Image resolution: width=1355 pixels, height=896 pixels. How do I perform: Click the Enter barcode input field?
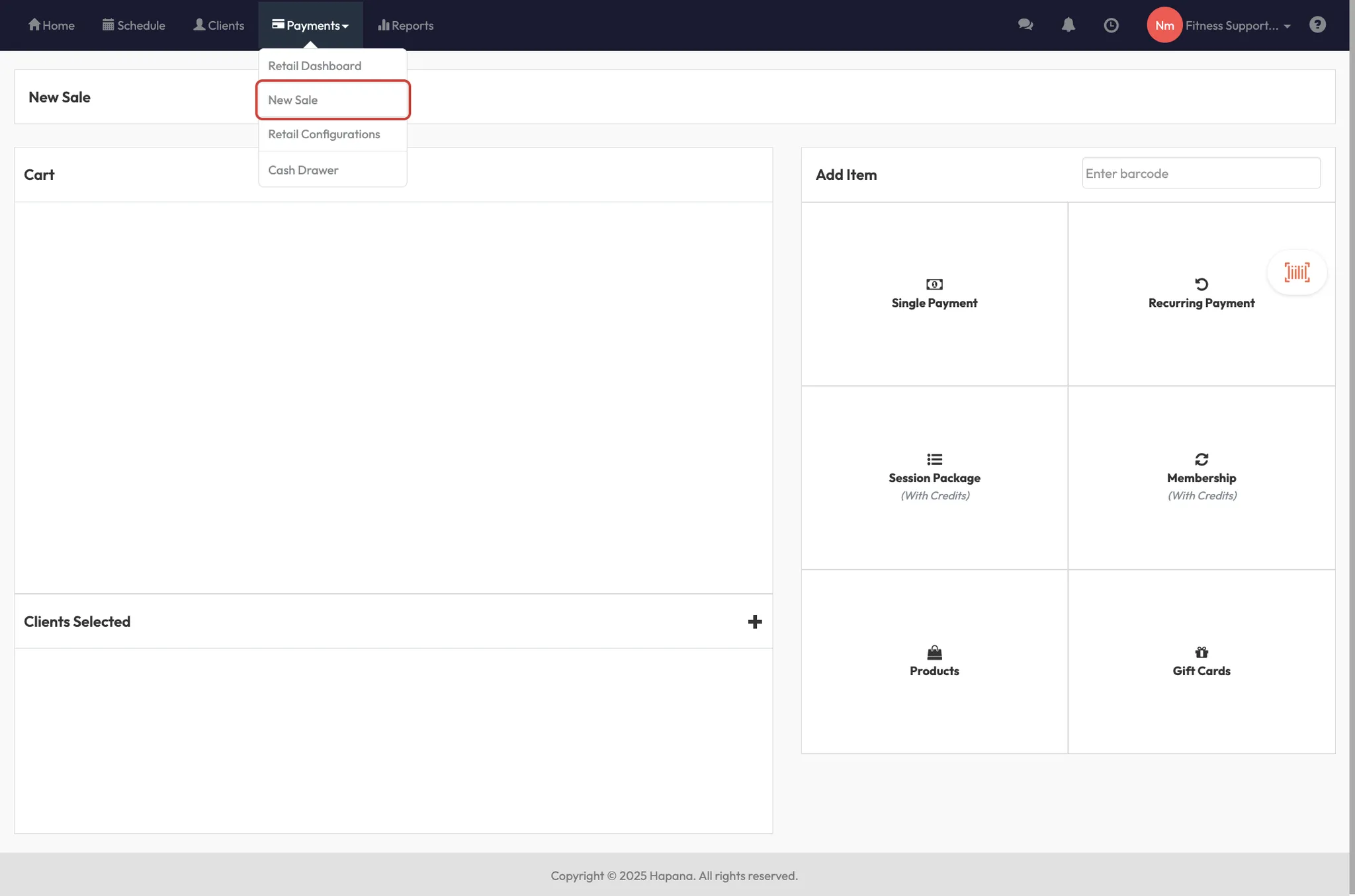(1201, 173)
